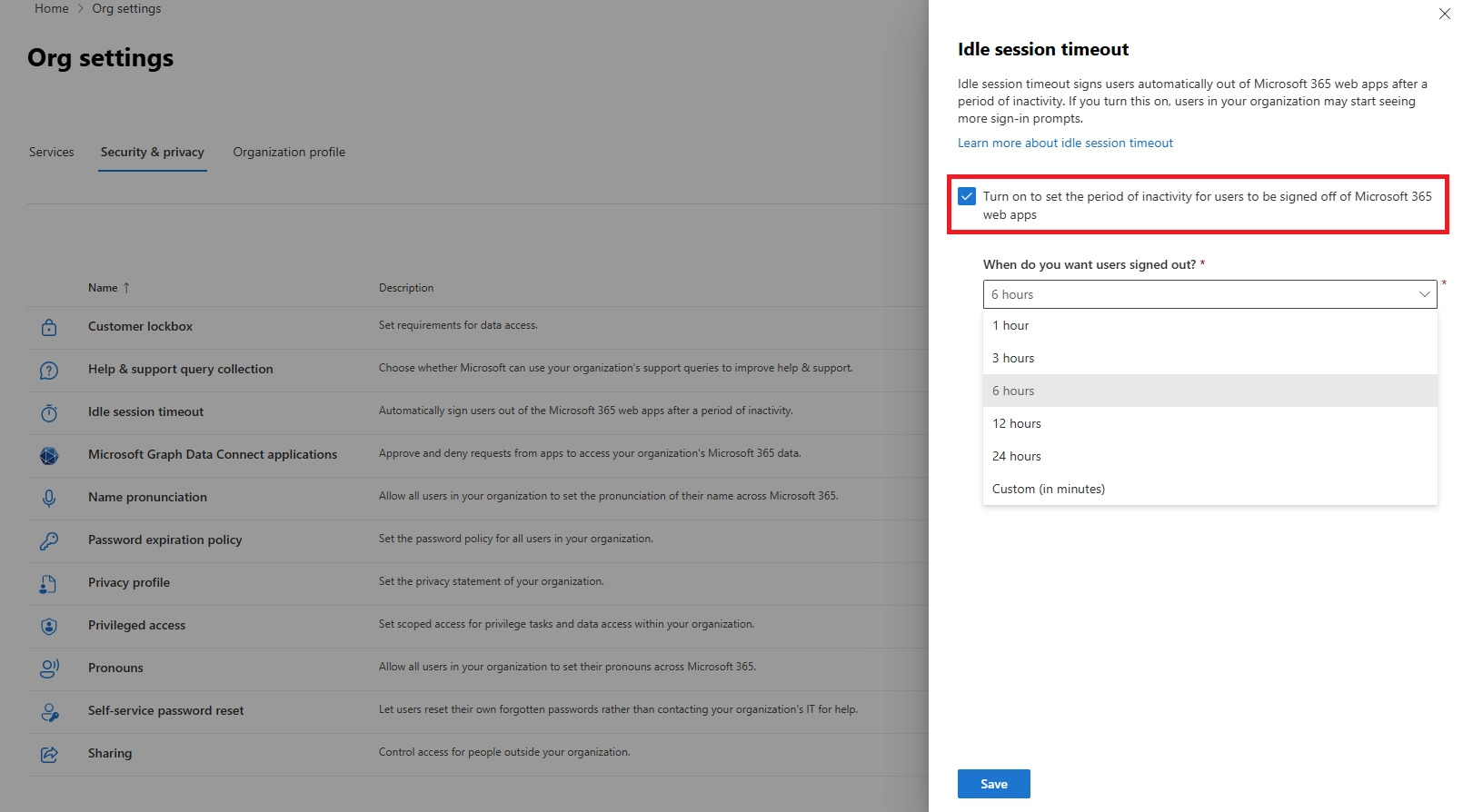Click the Microsoft Graph Data Connect icon
The image size is (1463, 812).
coord(49,455)
